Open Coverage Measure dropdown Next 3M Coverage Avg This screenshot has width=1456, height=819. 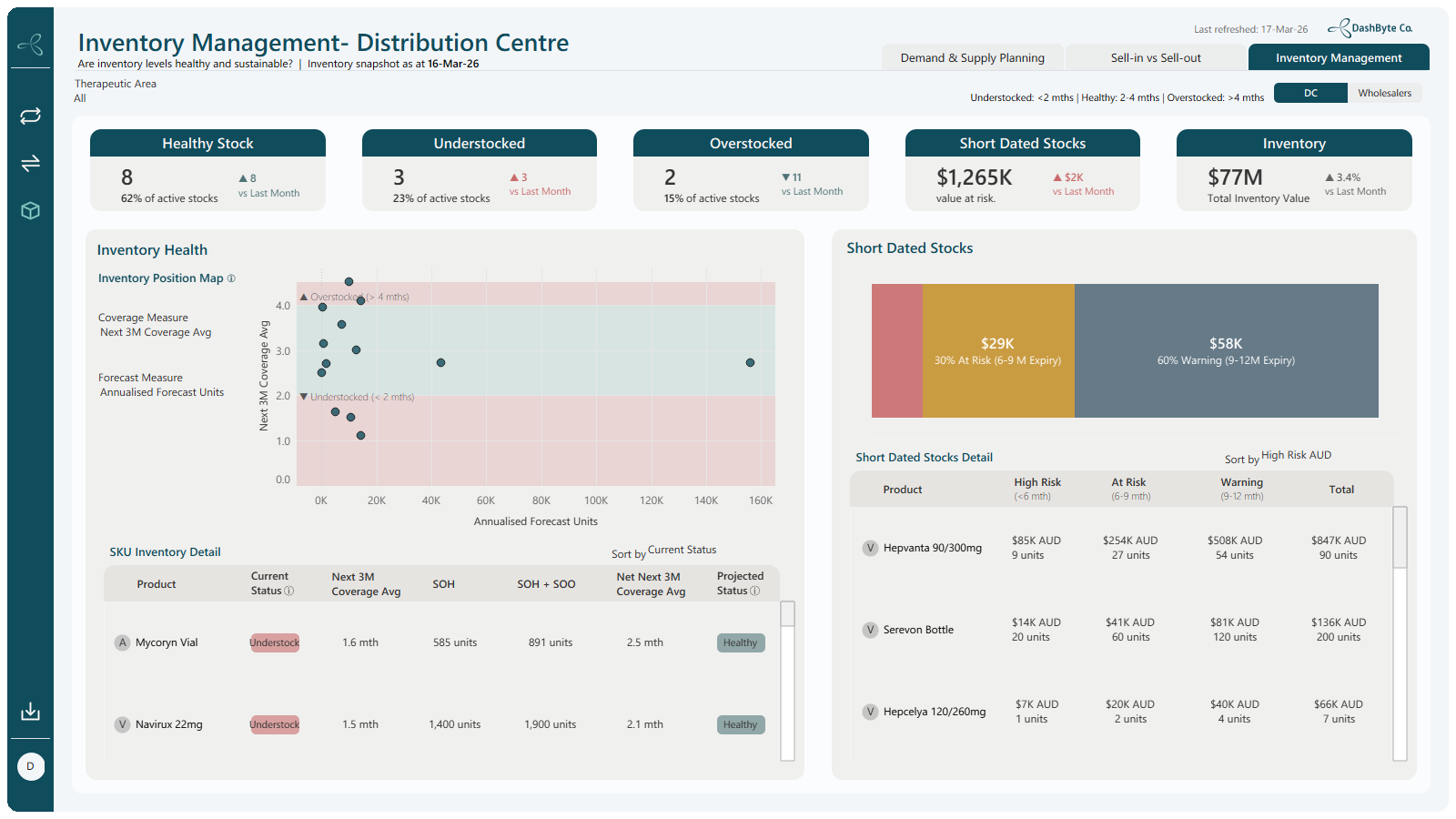156,332
